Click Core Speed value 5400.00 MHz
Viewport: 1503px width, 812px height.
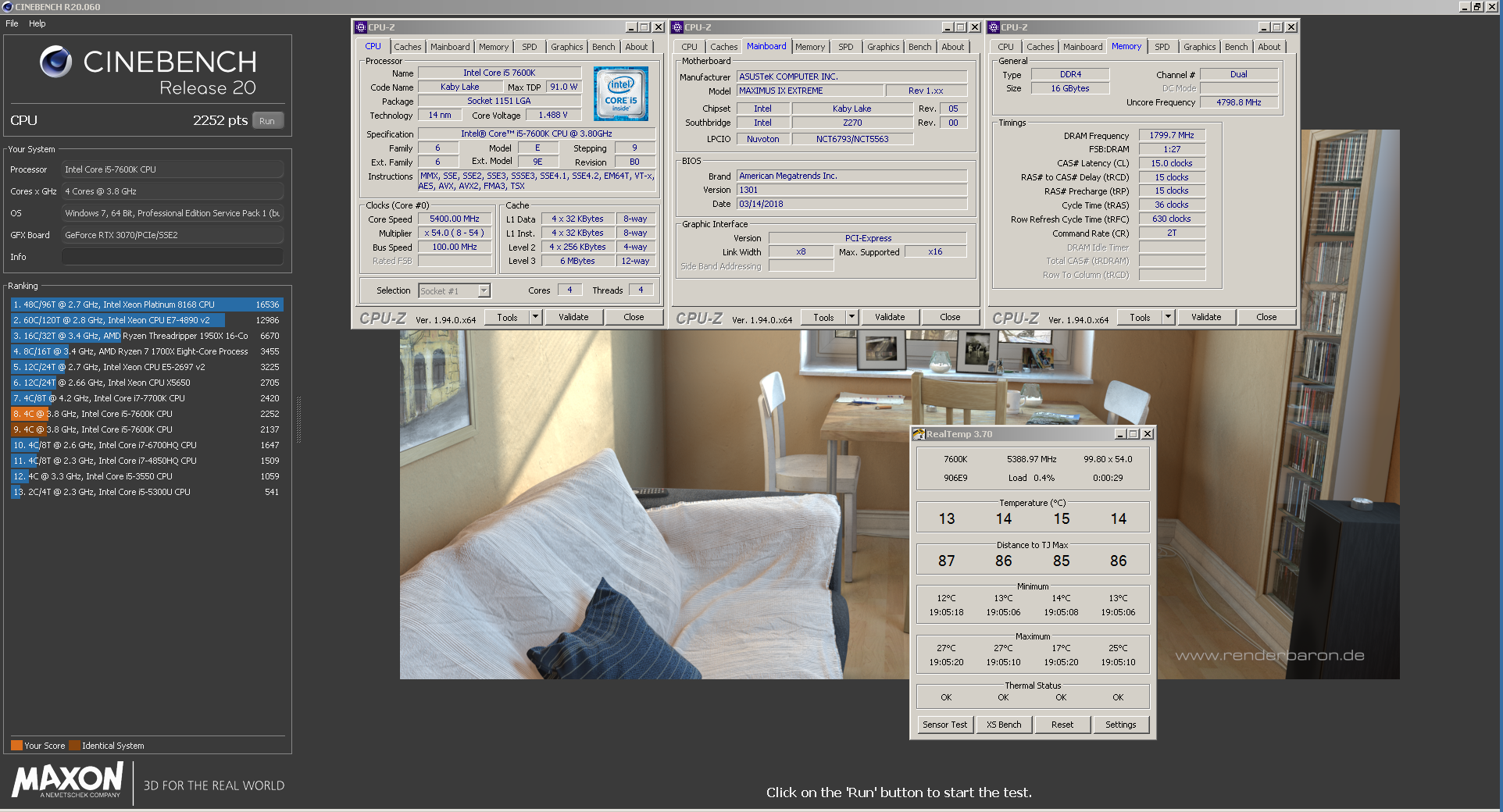click(455, 219)
